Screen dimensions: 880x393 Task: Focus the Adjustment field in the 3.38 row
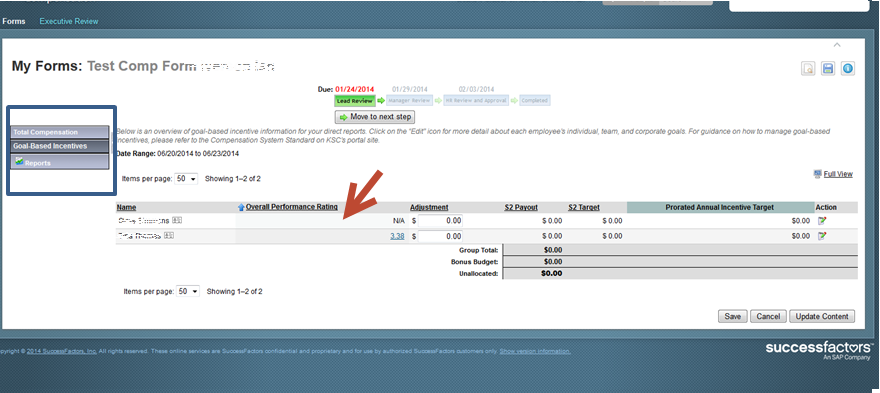coord(441,236)
